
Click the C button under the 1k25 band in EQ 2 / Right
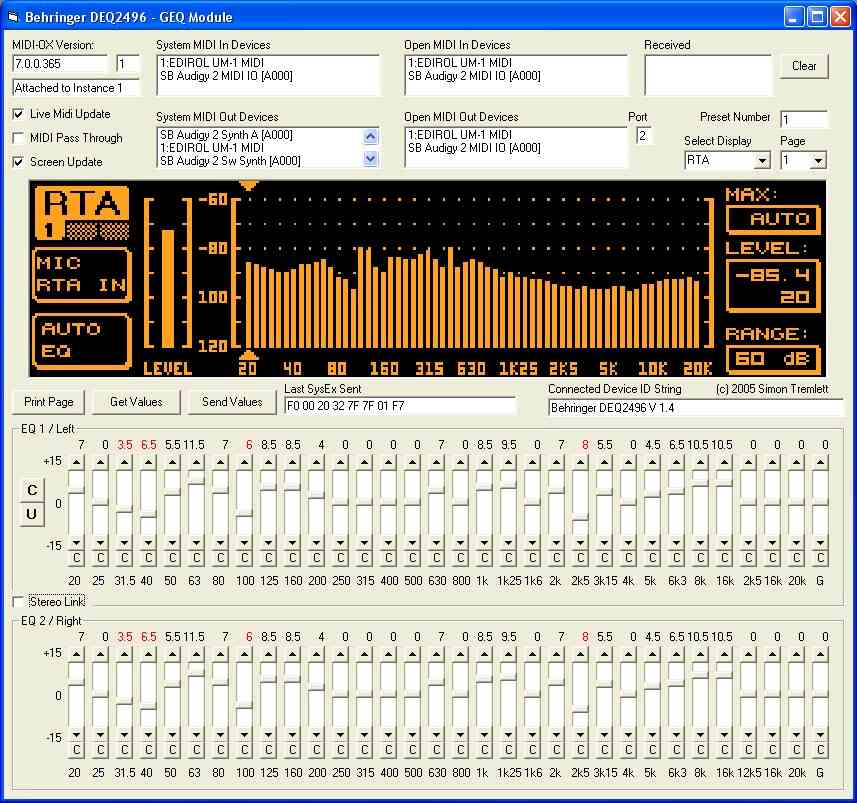pyautogui.click(x=508, y=750)
